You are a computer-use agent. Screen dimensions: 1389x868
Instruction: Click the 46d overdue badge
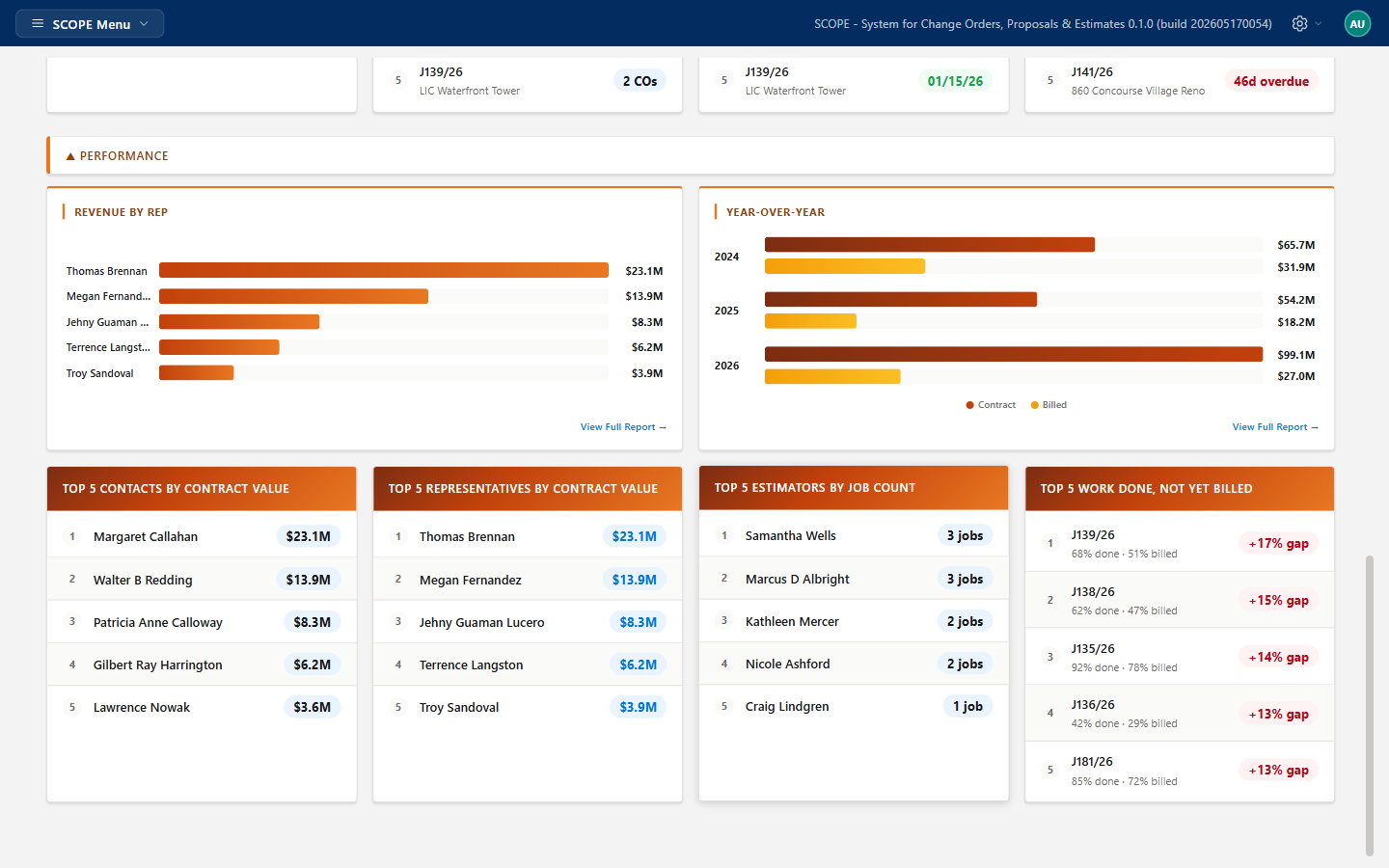click(1271, 81)
